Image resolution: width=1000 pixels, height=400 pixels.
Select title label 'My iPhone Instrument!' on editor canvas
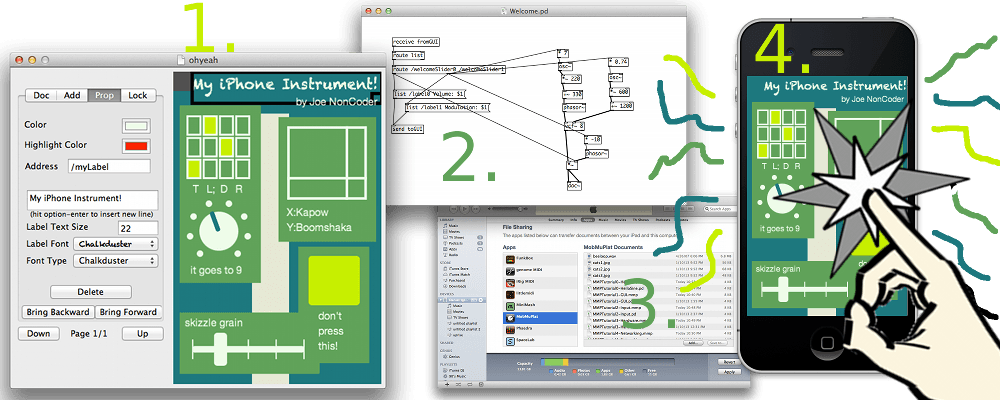pos(286,87)
